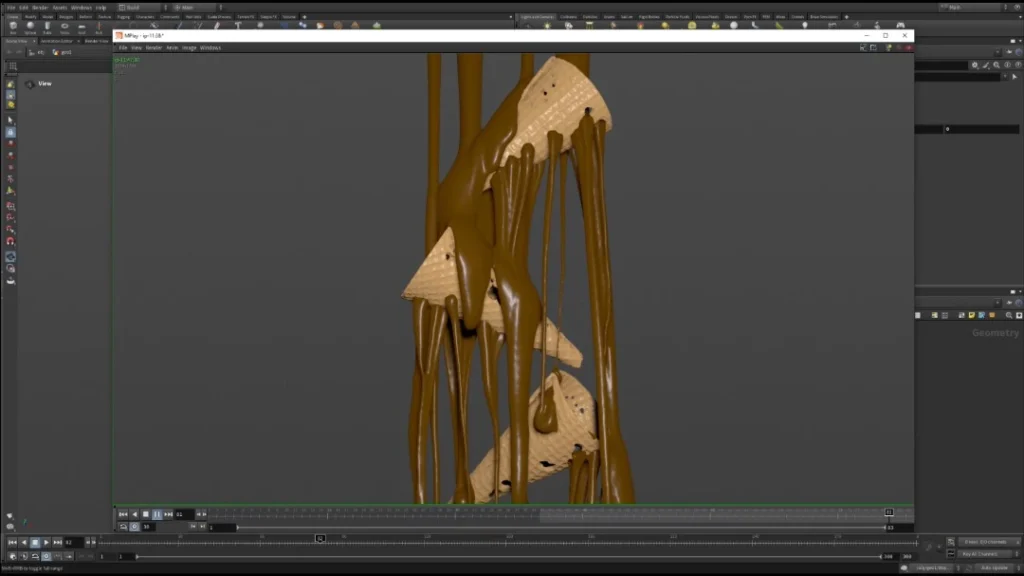The width and height of the screenshot is (1024, 576).
Task: Open the Main radial menu dropdown
Action: tap(198, 7)
